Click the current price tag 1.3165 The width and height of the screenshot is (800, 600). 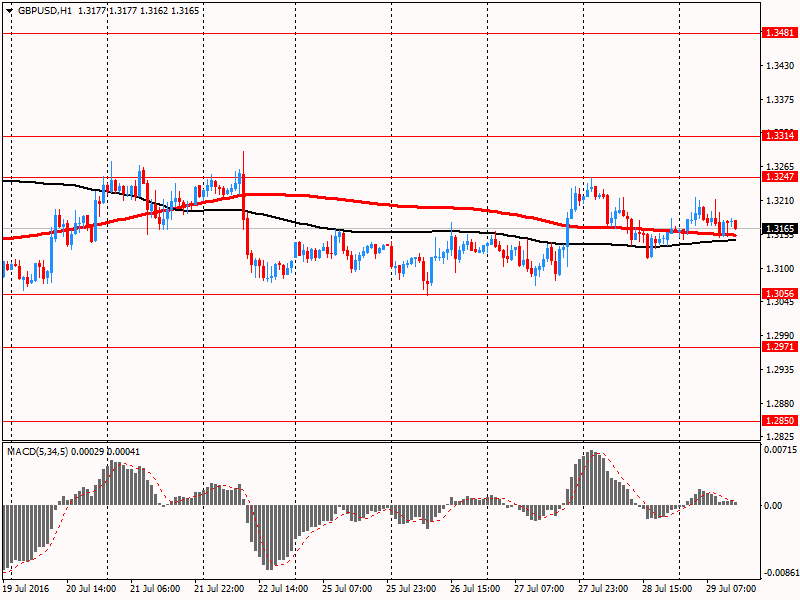780,229
